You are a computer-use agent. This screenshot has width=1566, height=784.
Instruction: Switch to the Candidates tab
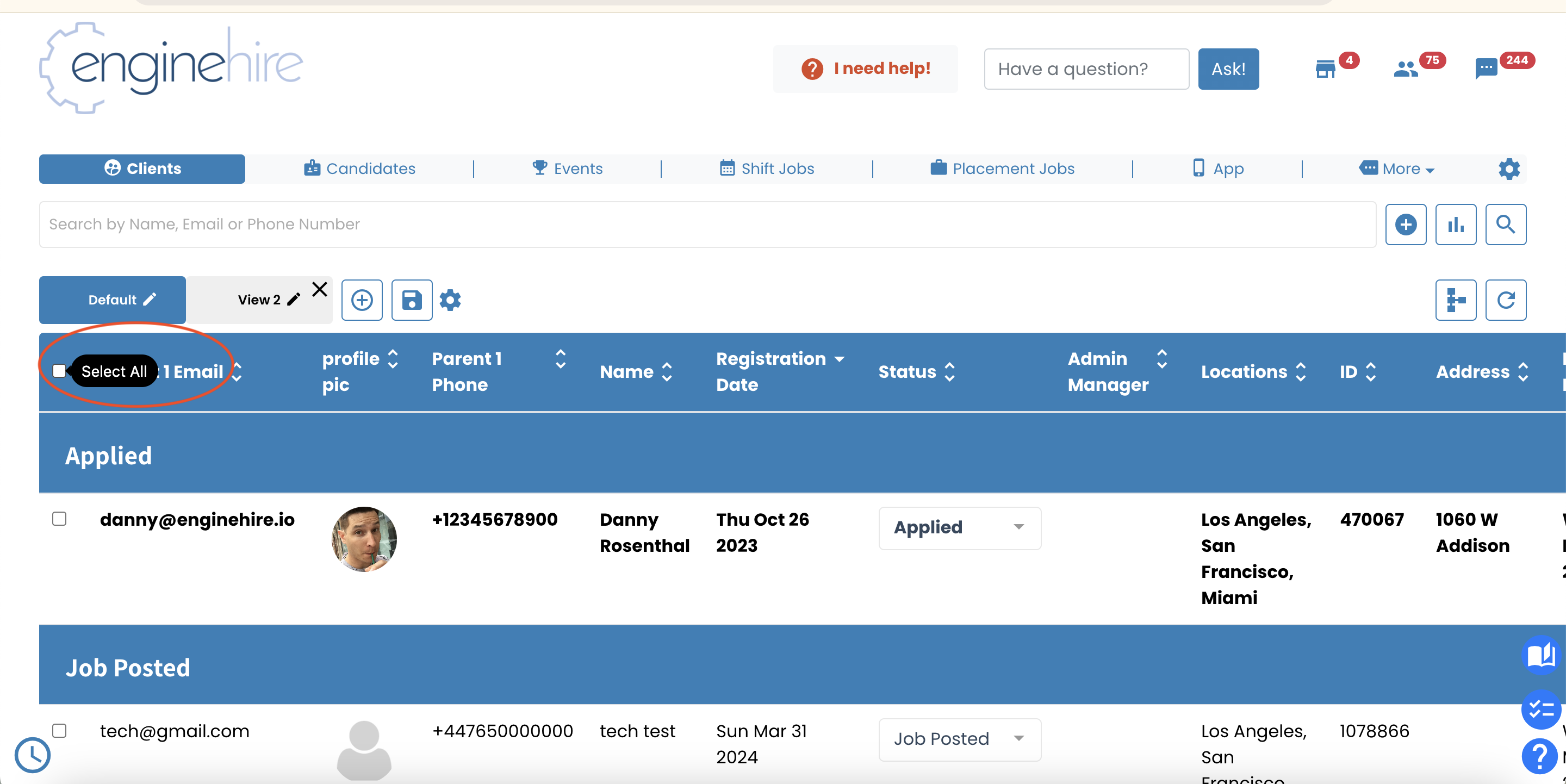point(359,169)
